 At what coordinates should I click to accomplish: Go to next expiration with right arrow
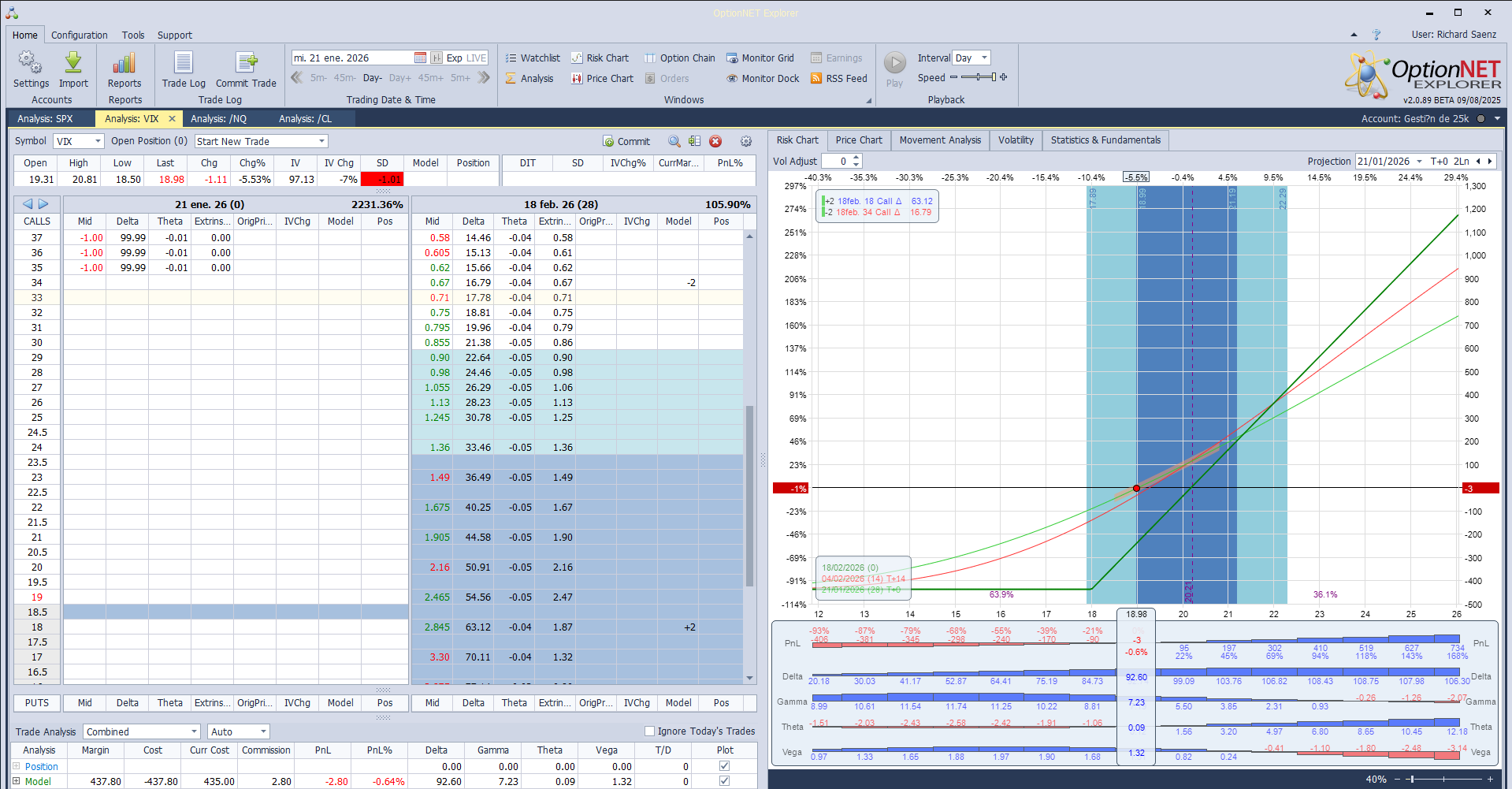(x=43, y=204)
